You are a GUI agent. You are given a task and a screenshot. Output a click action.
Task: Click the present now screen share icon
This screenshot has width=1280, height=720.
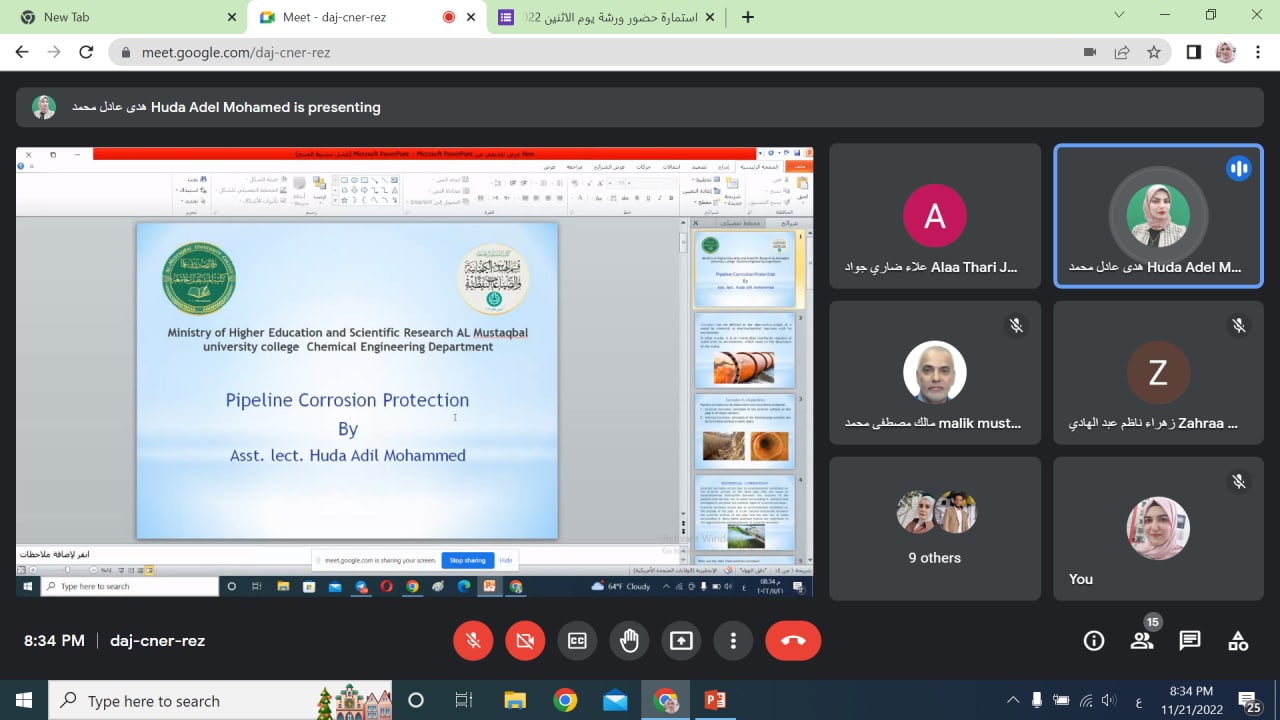click(x=681, y=641)
